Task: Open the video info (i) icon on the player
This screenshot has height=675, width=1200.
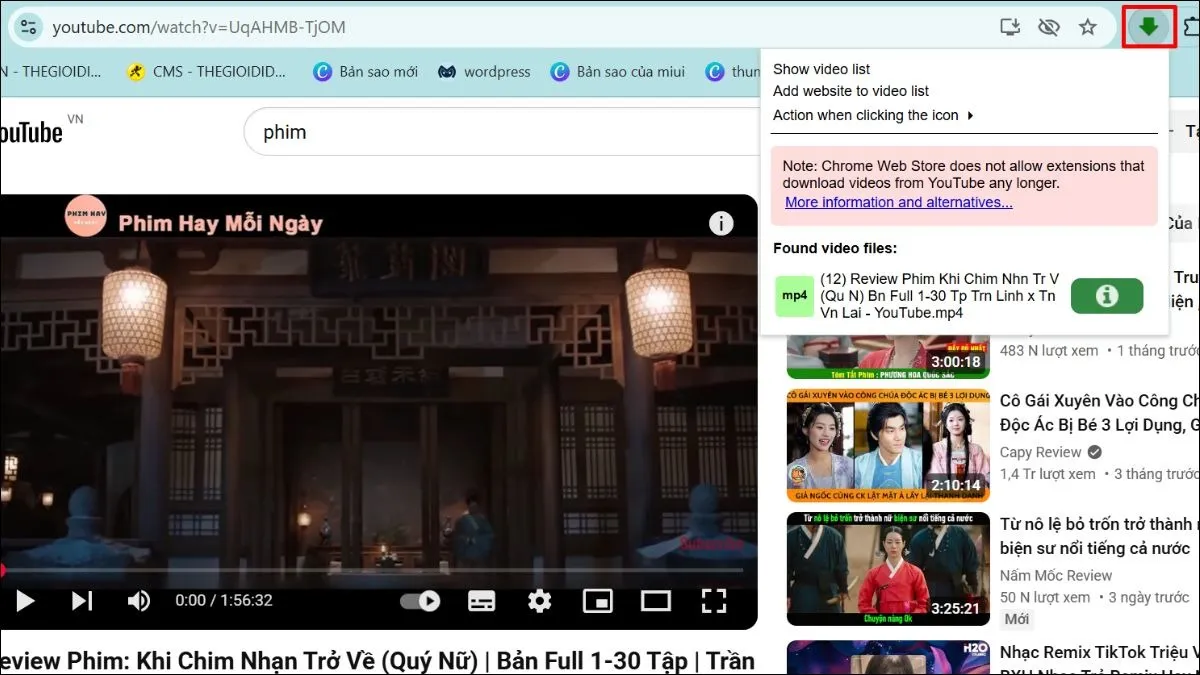Action: click(721, 223)
